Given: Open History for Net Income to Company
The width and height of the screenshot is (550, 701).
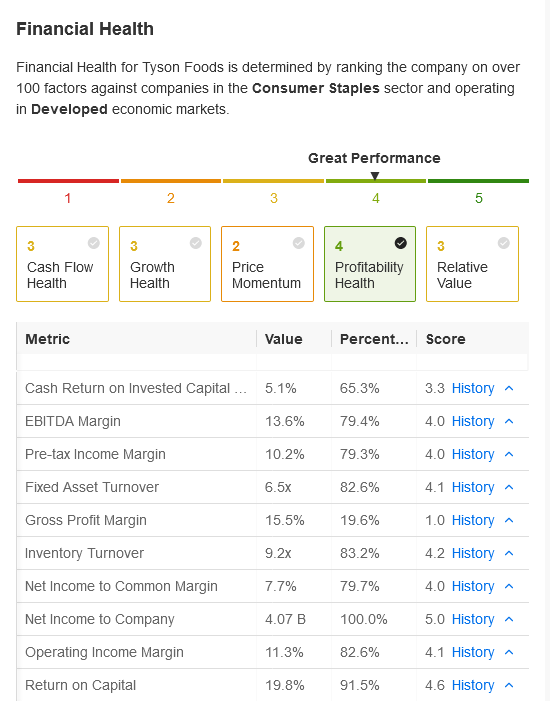Looking at the screenshot, I should (x=473, y=619).
